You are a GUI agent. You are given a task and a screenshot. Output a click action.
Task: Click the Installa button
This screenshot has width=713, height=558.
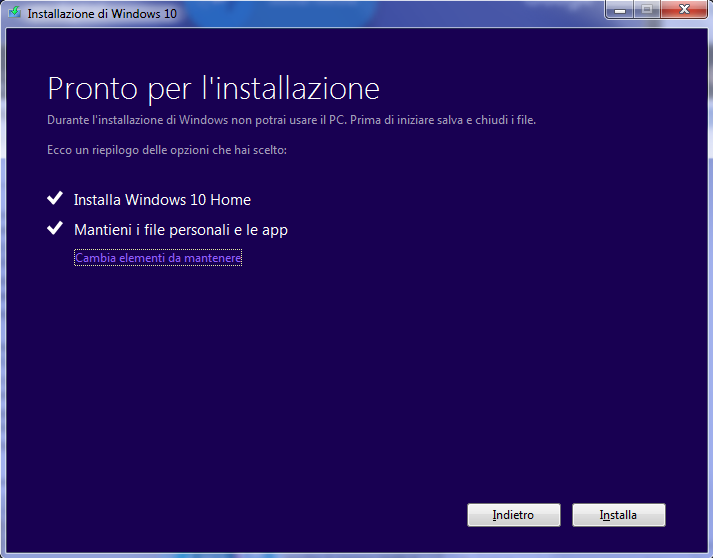618,515
